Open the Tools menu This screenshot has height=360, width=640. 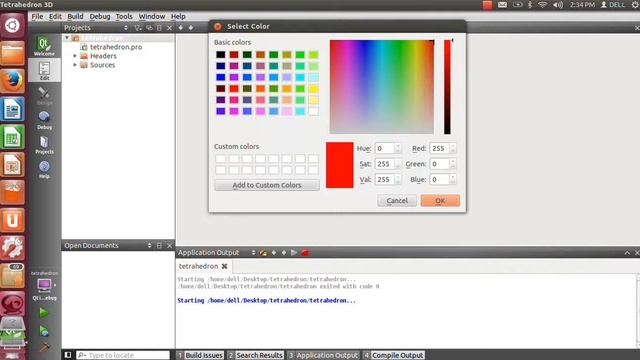pos(124,16)
